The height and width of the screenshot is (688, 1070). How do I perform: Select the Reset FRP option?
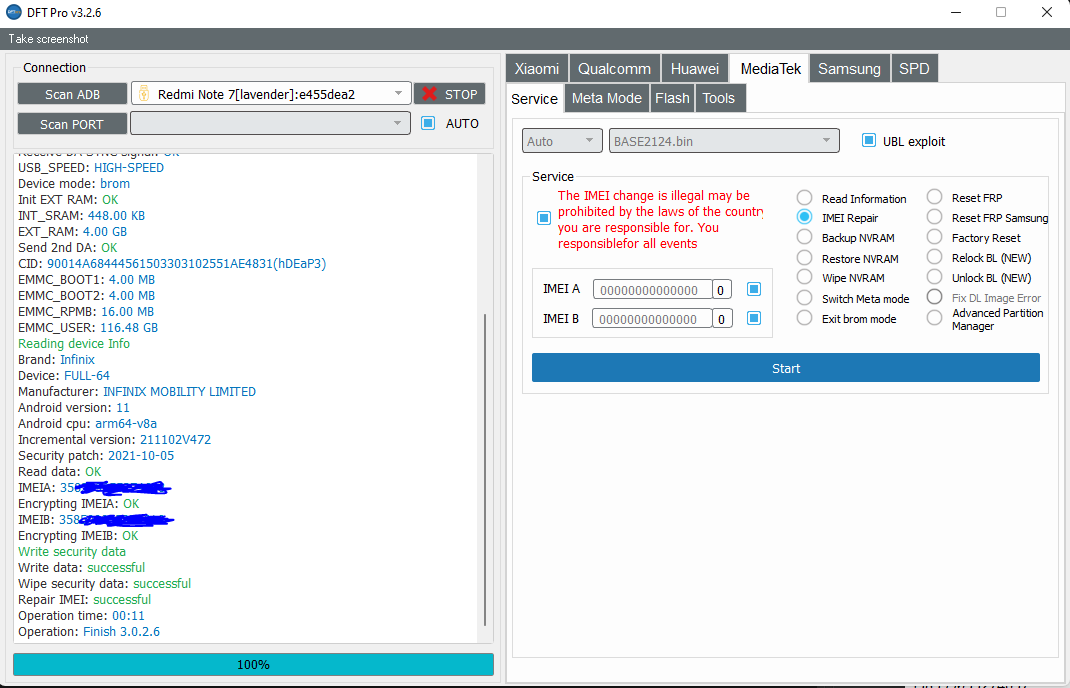[934, 198]
